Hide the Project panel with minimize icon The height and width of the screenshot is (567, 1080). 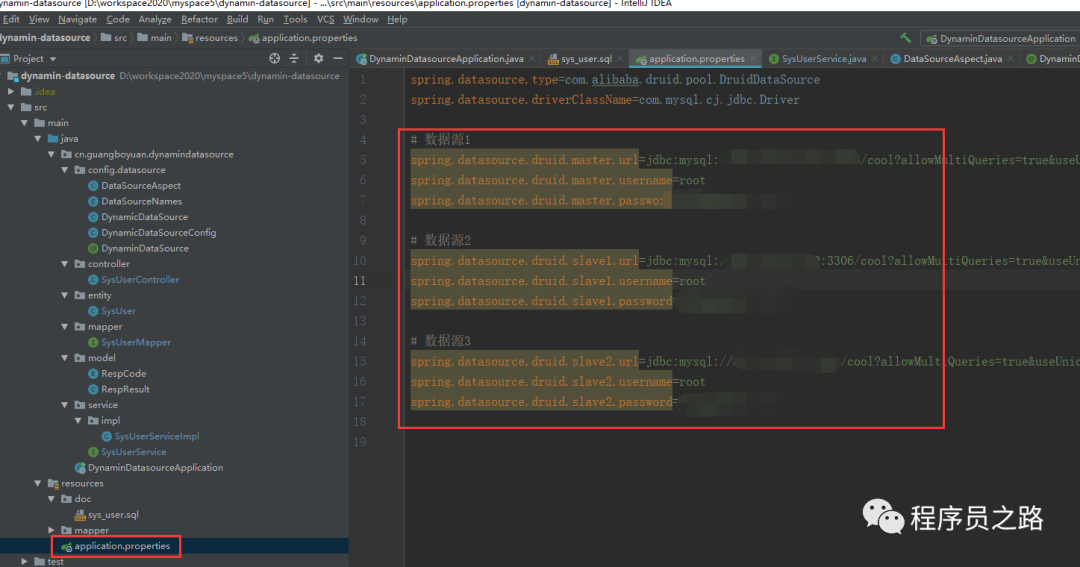point(338,59)
